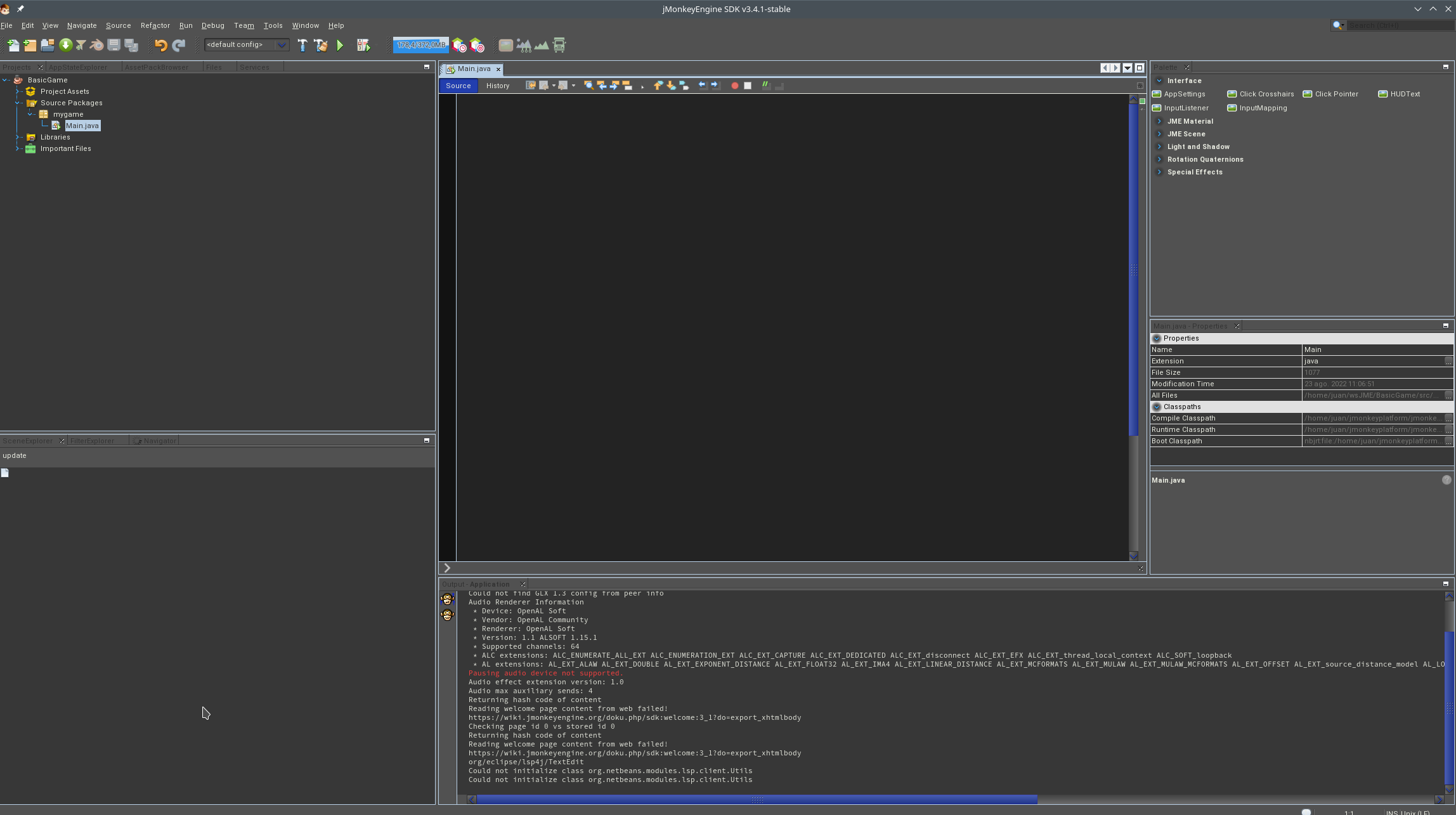
Task: Click the Find Previous Occurrence icon
Action: [x=602, y=86]
